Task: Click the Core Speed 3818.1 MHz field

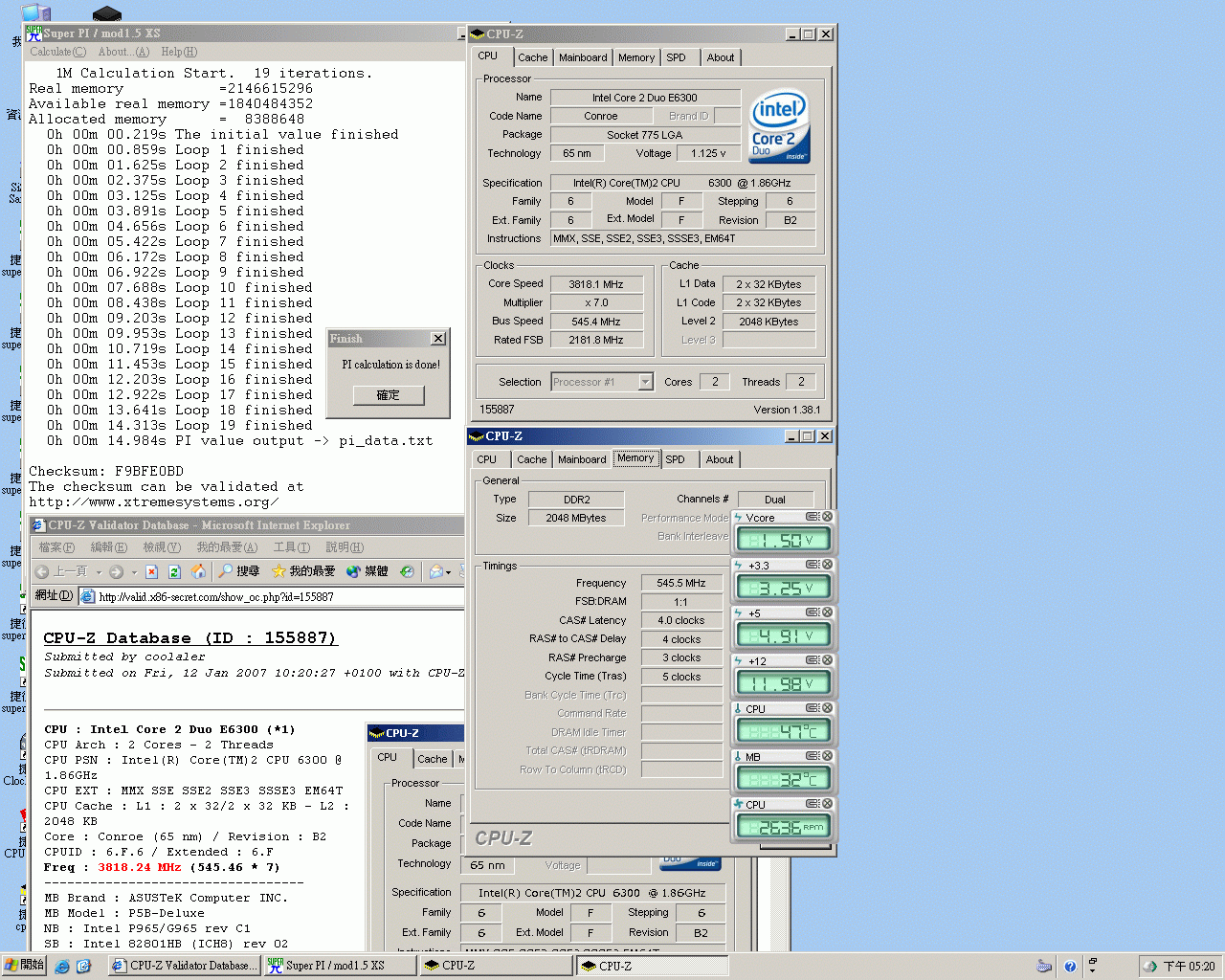Action: [x=596, y=284]
